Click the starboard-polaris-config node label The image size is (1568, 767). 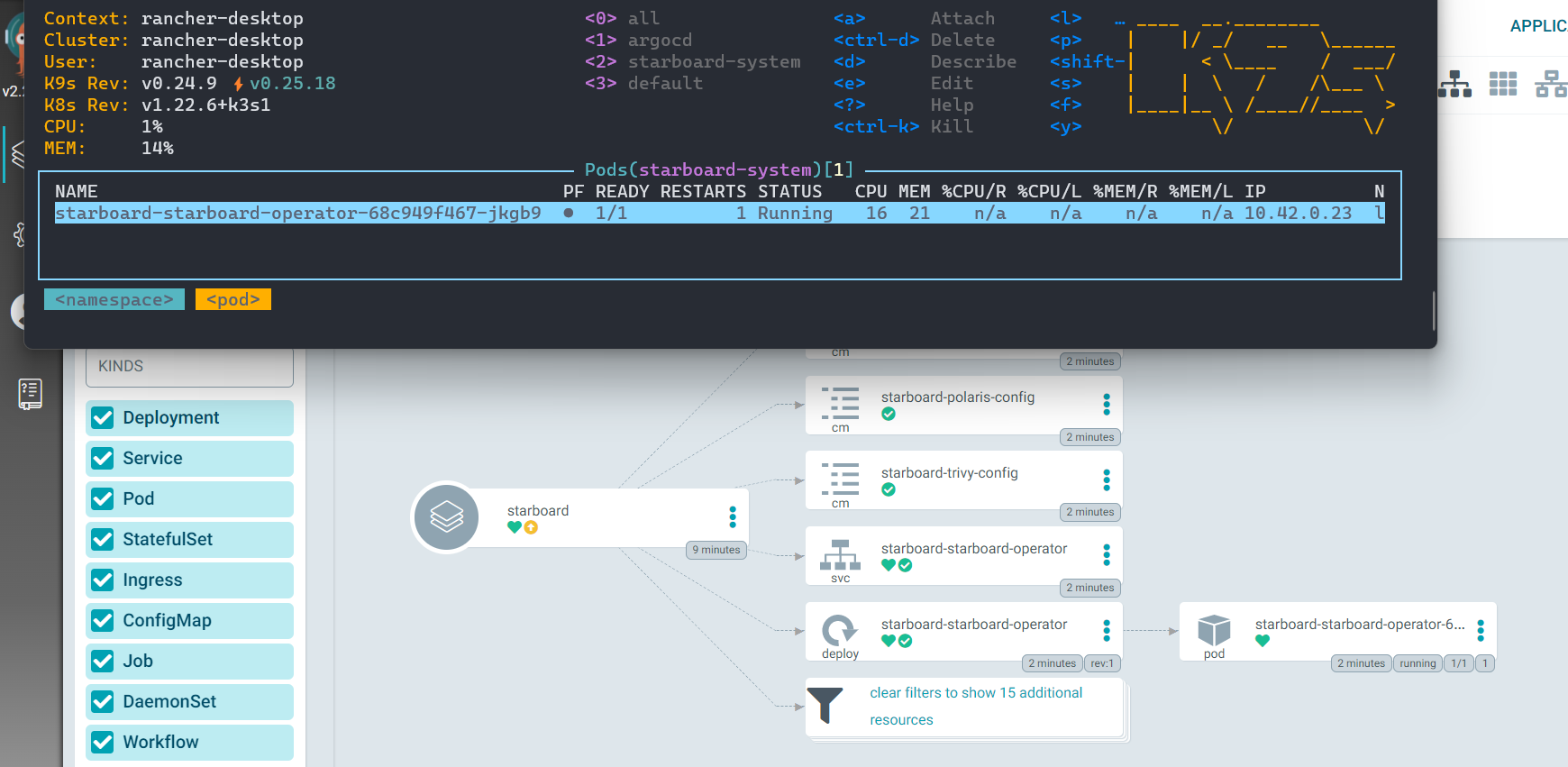click(x=958, y=397)
